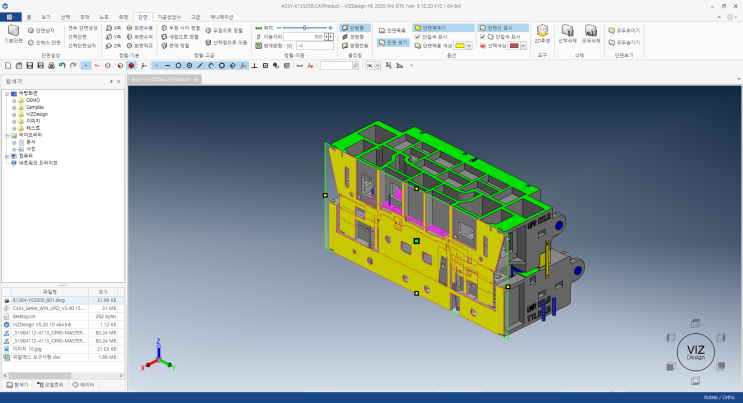Click the VIZ Design circular logo button
Viewport: 743px width, 403px height.
(695, 352)
